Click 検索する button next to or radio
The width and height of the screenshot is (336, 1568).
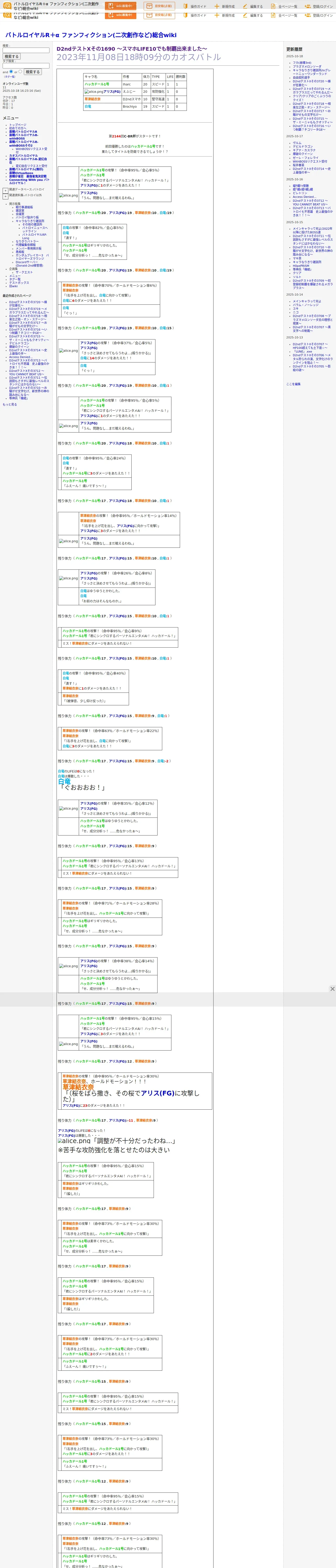pos(32,72)
